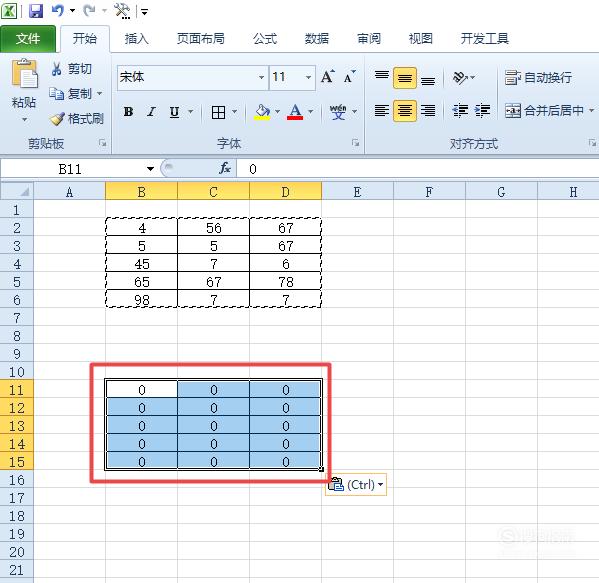Viewport: 599px width, 583px height.
Task: Open paste options (Ctrl) smart tag
Action: click(x=356, y=484)
